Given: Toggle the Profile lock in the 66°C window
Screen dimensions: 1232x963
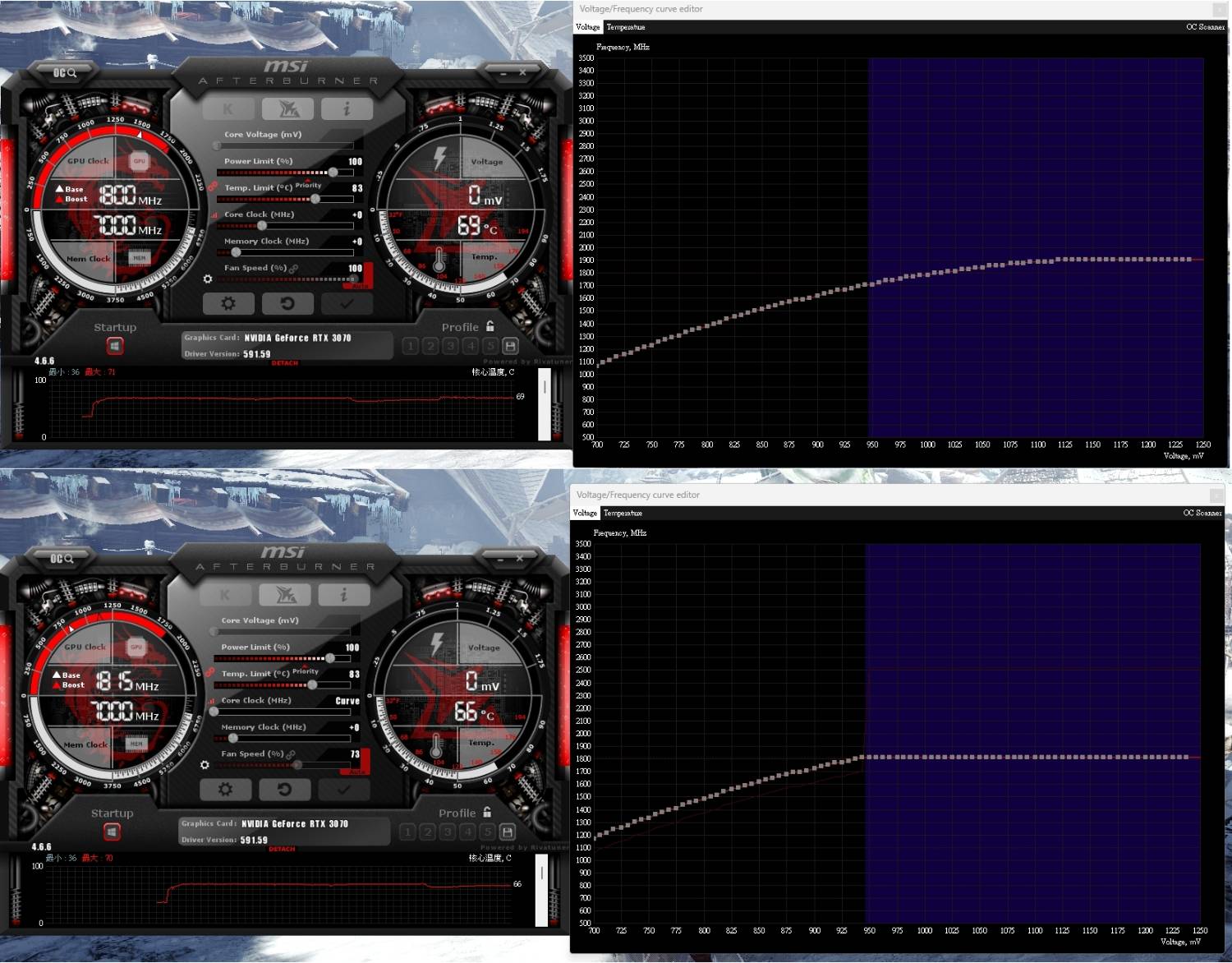Looking at the screenshot, I should point(487,812).
